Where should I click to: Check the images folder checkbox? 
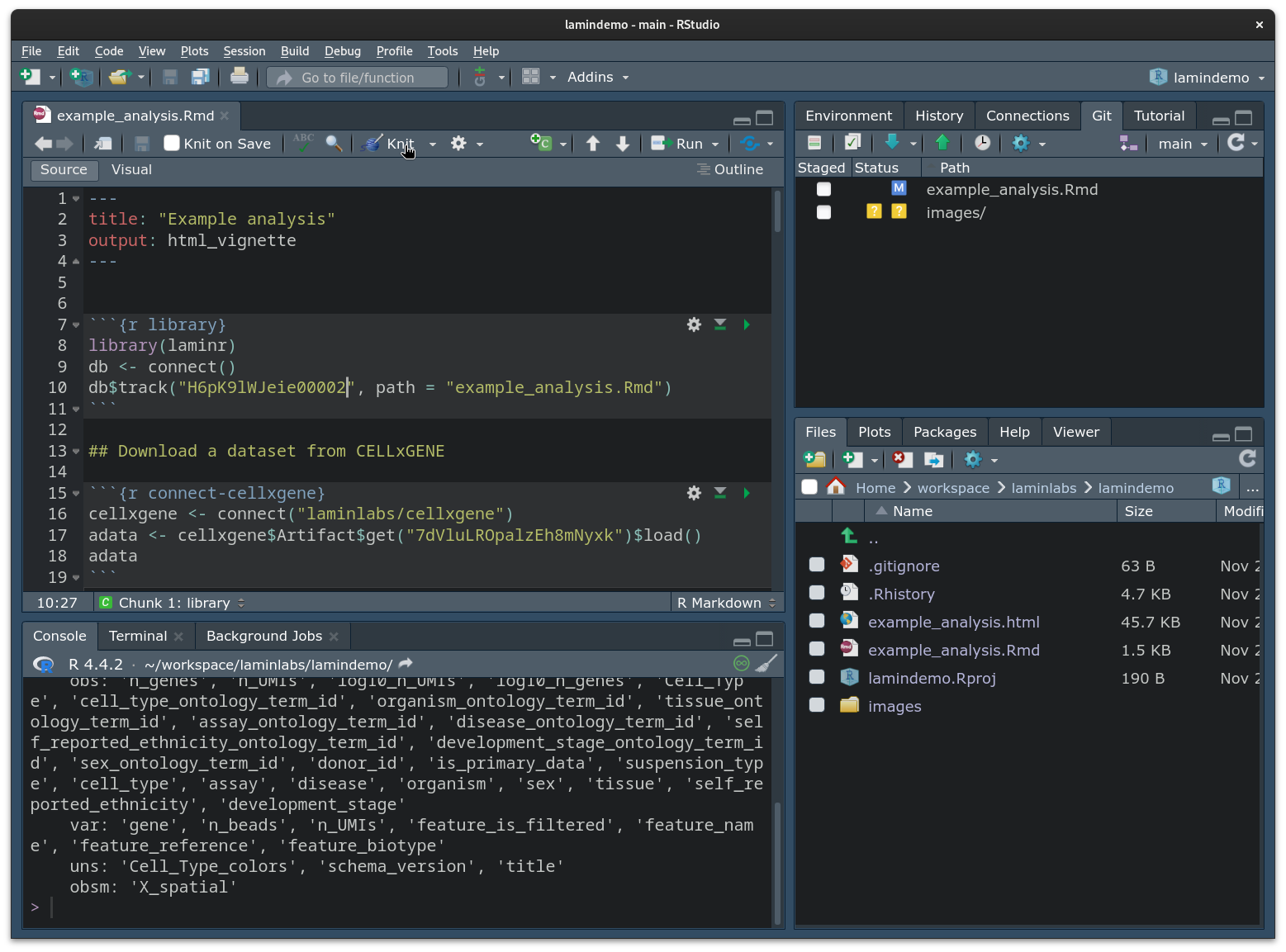click(817, 705)
